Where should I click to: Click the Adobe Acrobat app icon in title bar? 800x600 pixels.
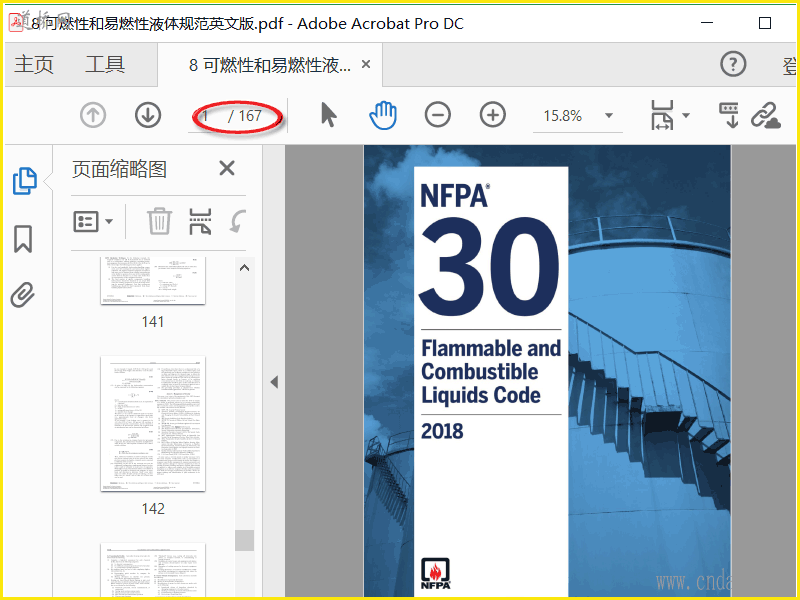[x=17, y=22]
